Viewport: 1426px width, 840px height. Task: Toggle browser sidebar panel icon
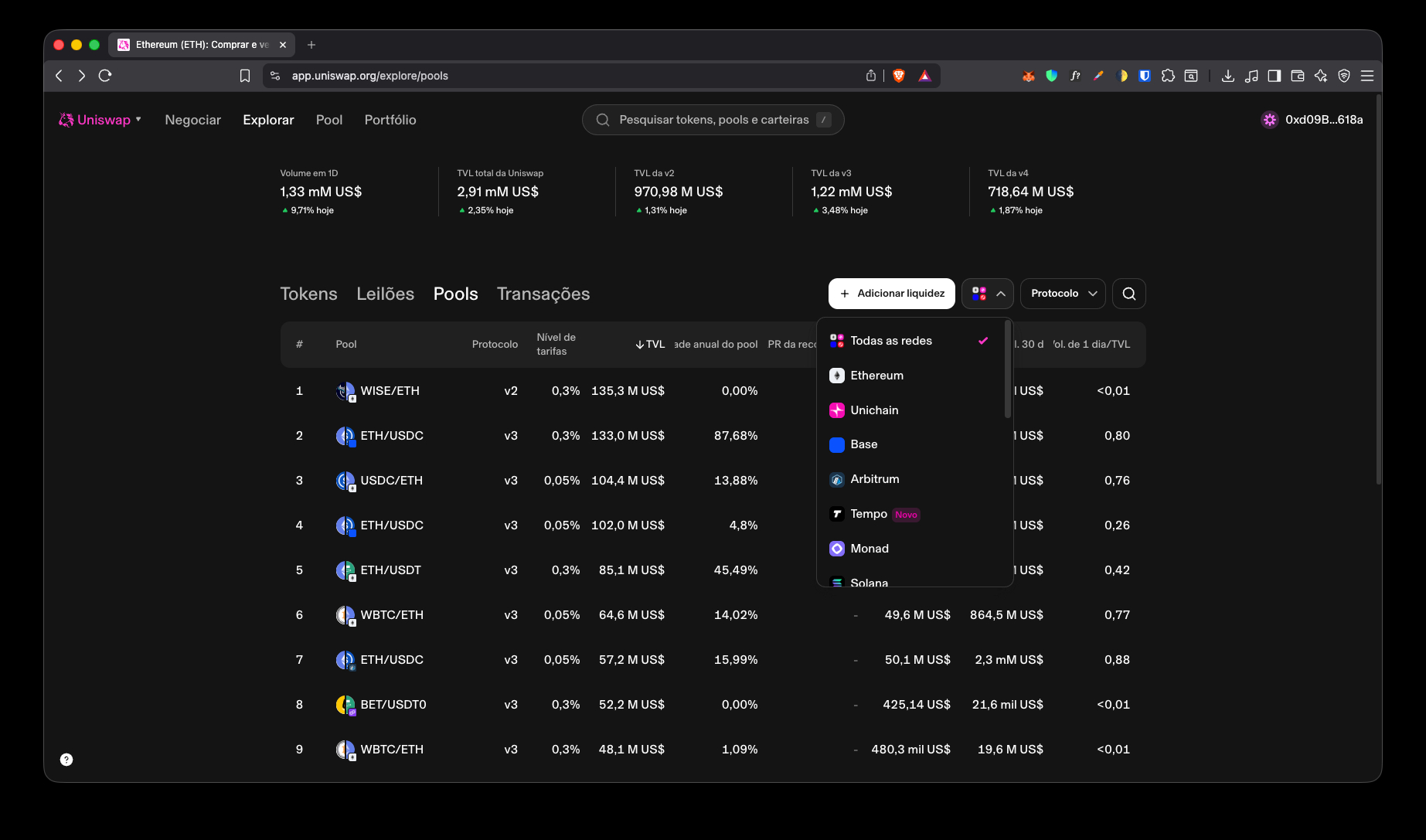[x=1275, y=76]
